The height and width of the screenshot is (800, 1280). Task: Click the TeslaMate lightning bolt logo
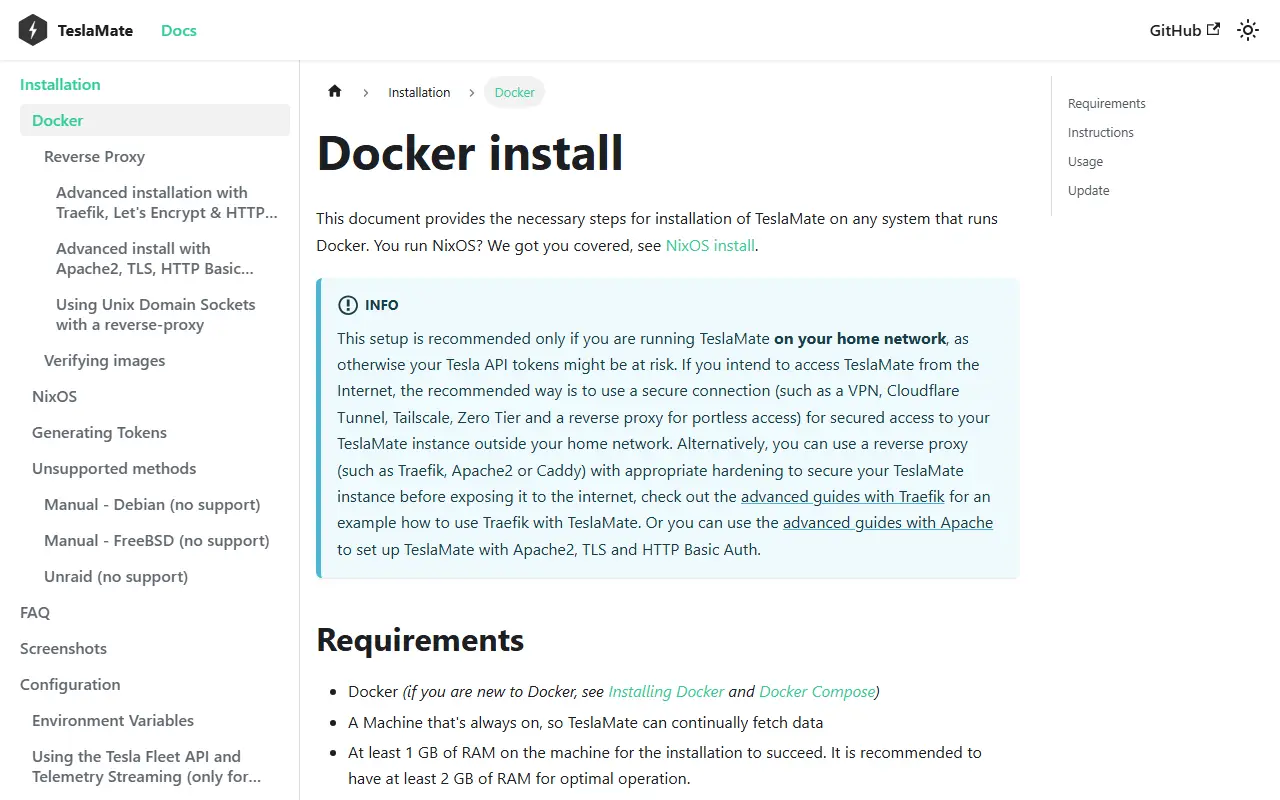pyautogui.click(x=33, y=30)
